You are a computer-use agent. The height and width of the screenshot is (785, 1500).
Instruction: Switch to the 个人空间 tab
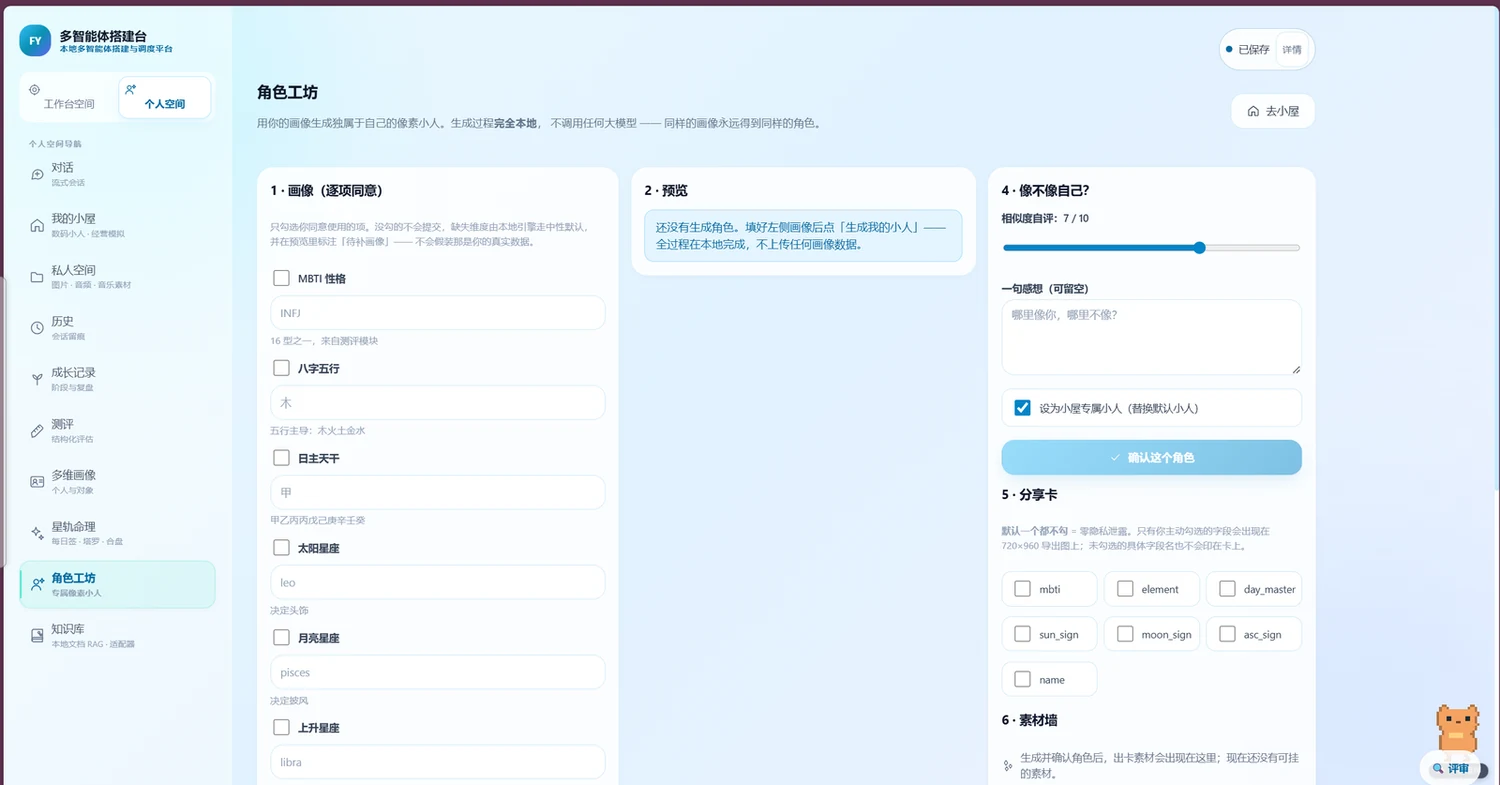point(165,98)
